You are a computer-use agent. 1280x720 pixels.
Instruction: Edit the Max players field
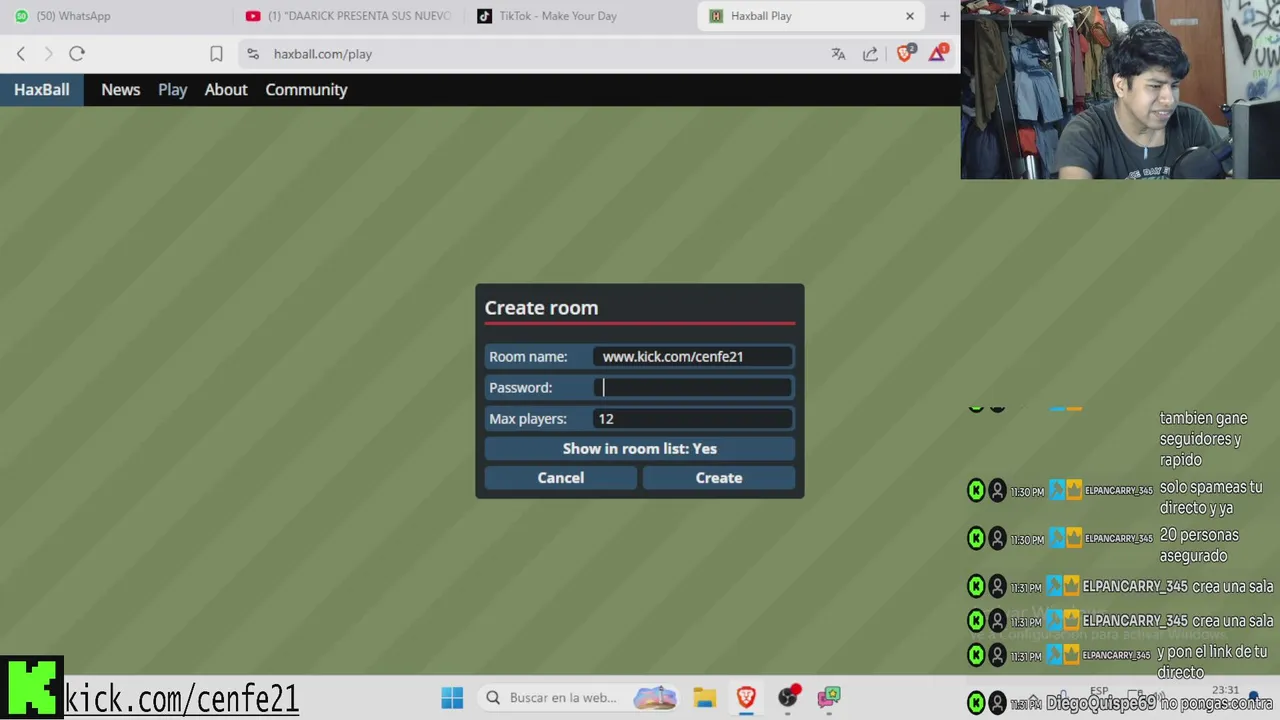(x=693, y=419)
